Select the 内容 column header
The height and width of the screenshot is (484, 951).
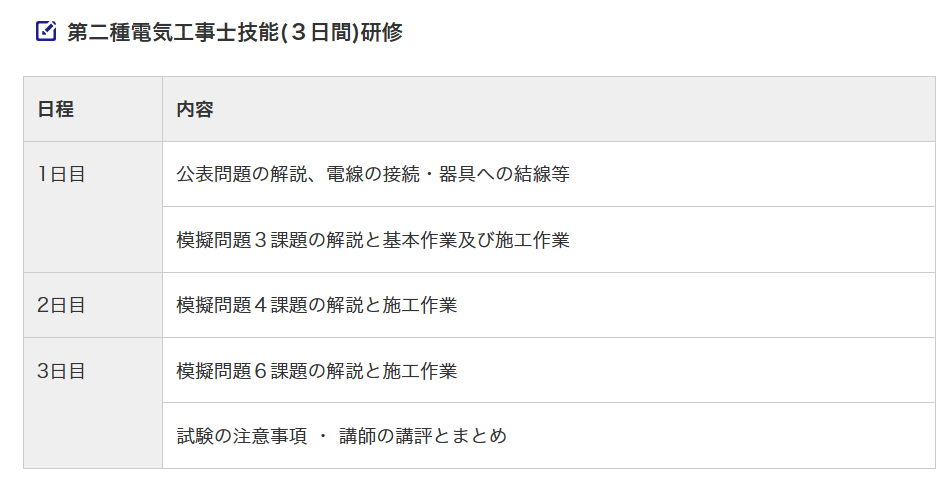195,109
